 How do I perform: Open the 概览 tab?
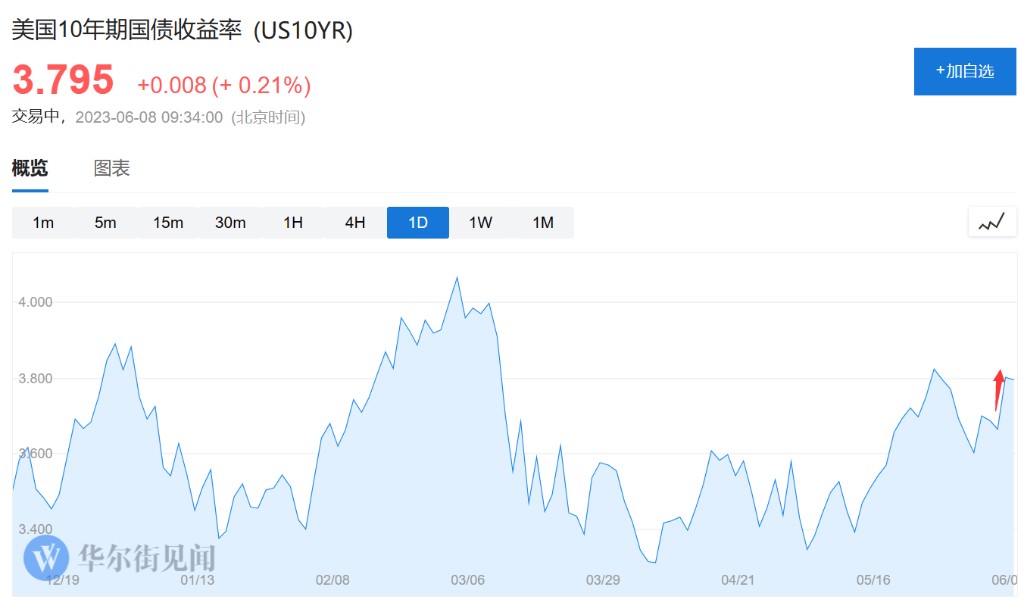point(30,168)
